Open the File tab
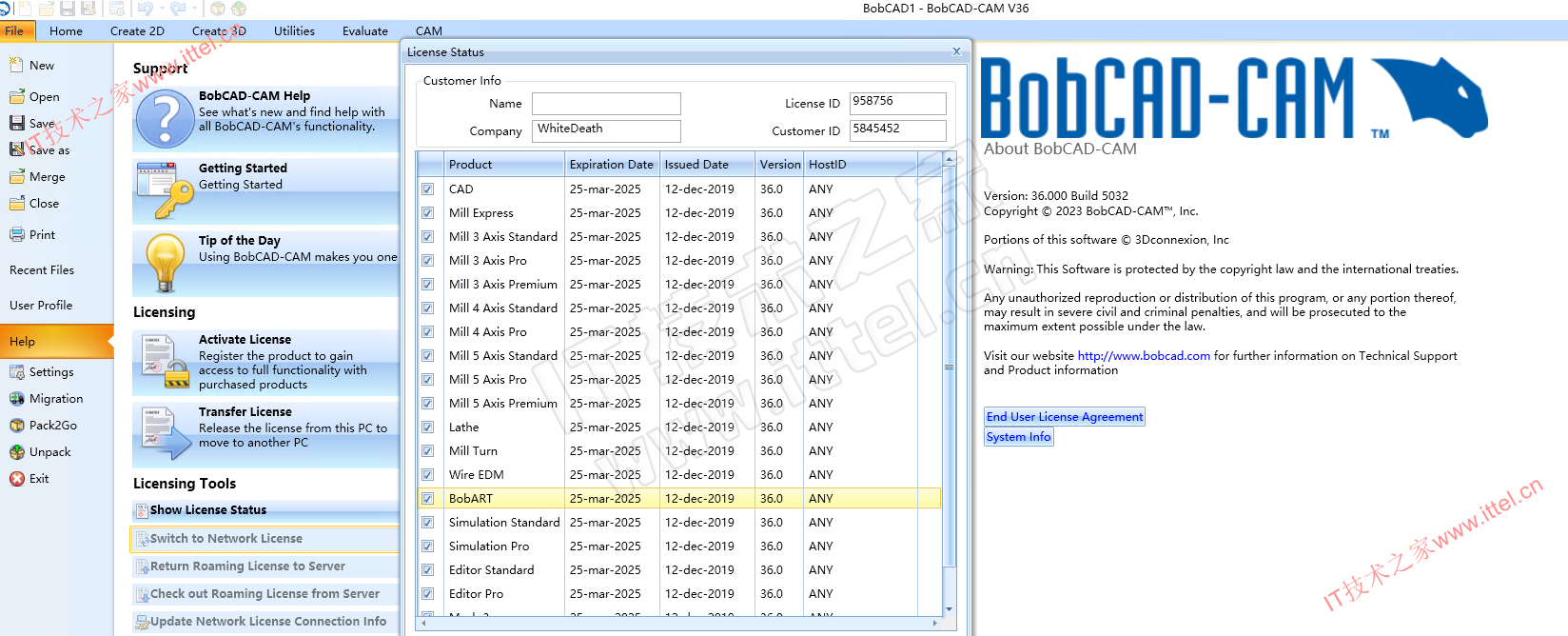Viewport: 1568px width, 636px height. point(15,31)
